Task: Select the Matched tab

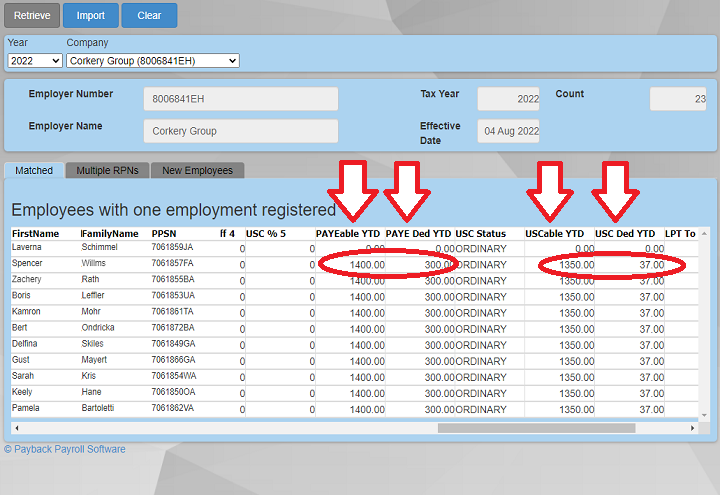Action: [34, 171]
